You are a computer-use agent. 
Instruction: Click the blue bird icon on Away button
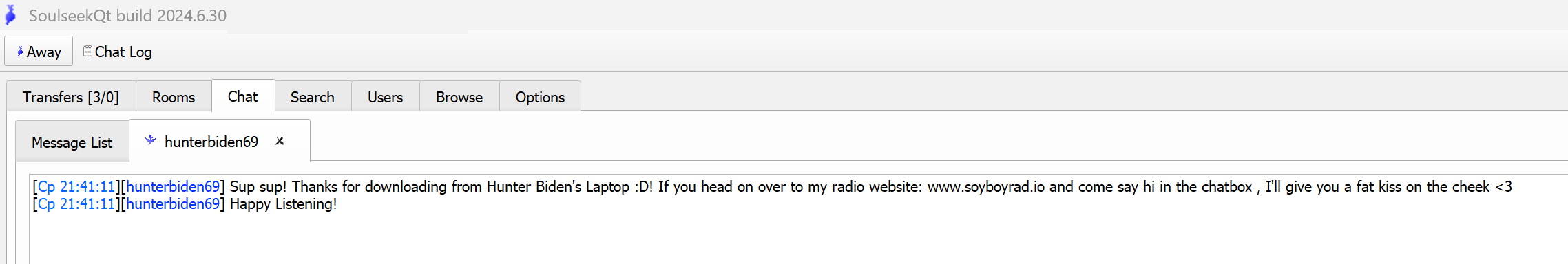(20, 52)
